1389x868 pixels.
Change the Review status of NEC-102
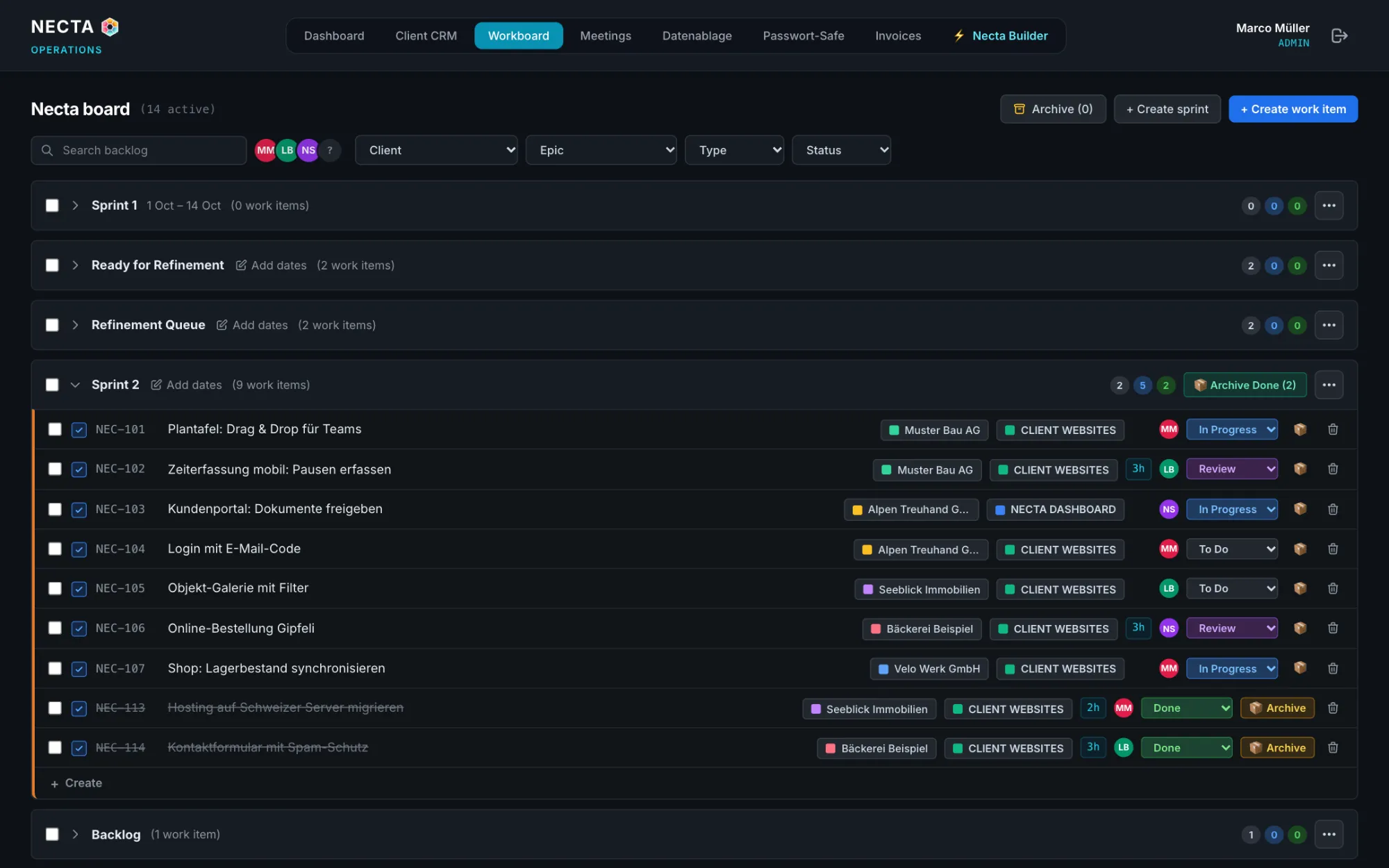(1232, 469)
